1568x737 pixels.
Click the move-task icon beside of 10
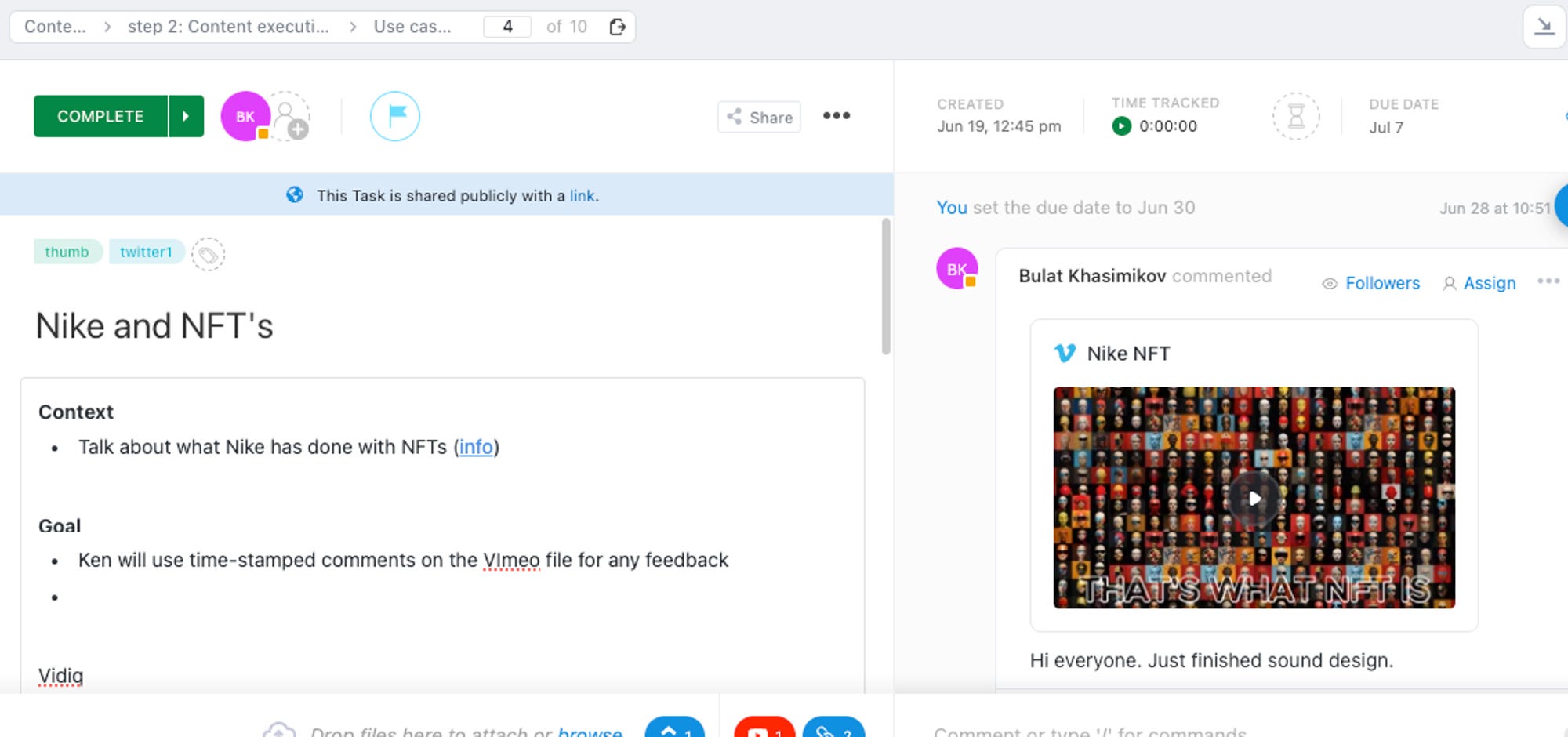coord(618,27)
